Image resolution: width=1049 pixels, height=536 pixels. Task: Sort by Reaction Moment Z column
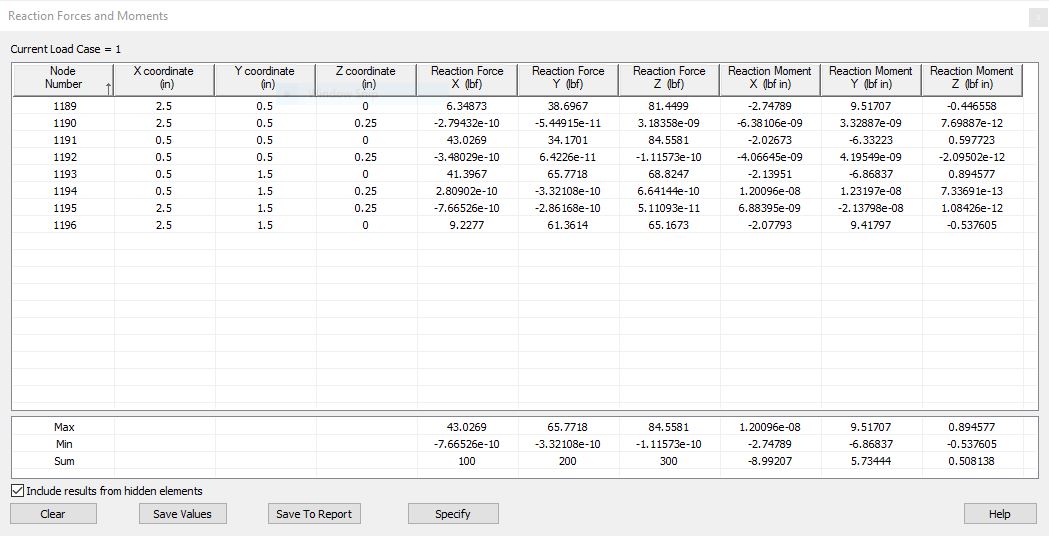(971, 78)
